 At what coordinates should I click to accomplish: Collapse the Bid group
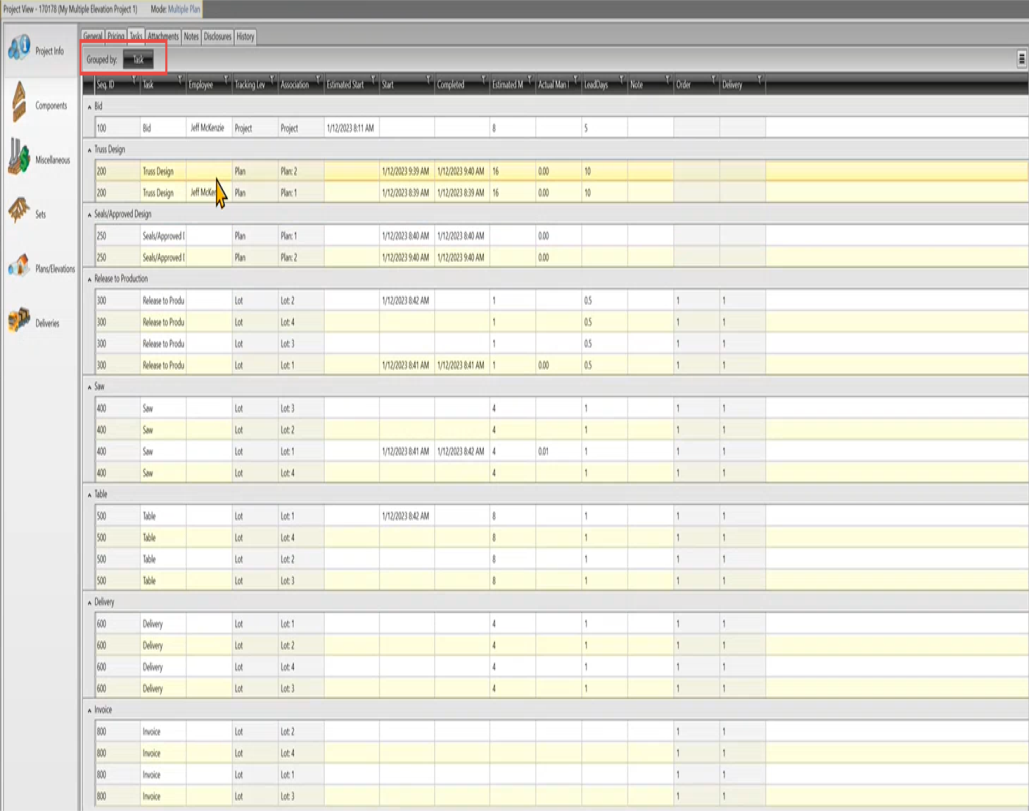90,106
